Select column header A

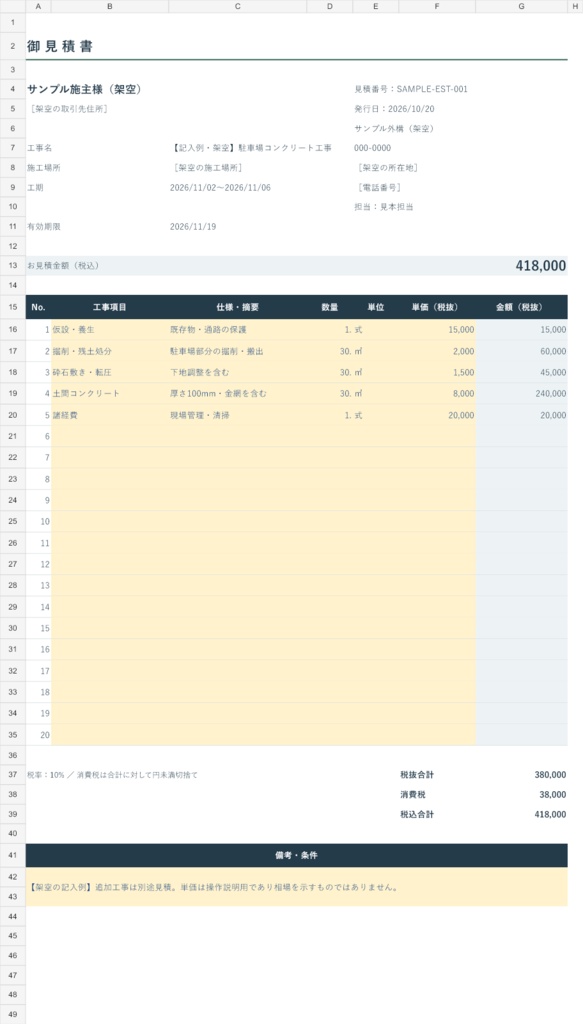coord(39,6)
